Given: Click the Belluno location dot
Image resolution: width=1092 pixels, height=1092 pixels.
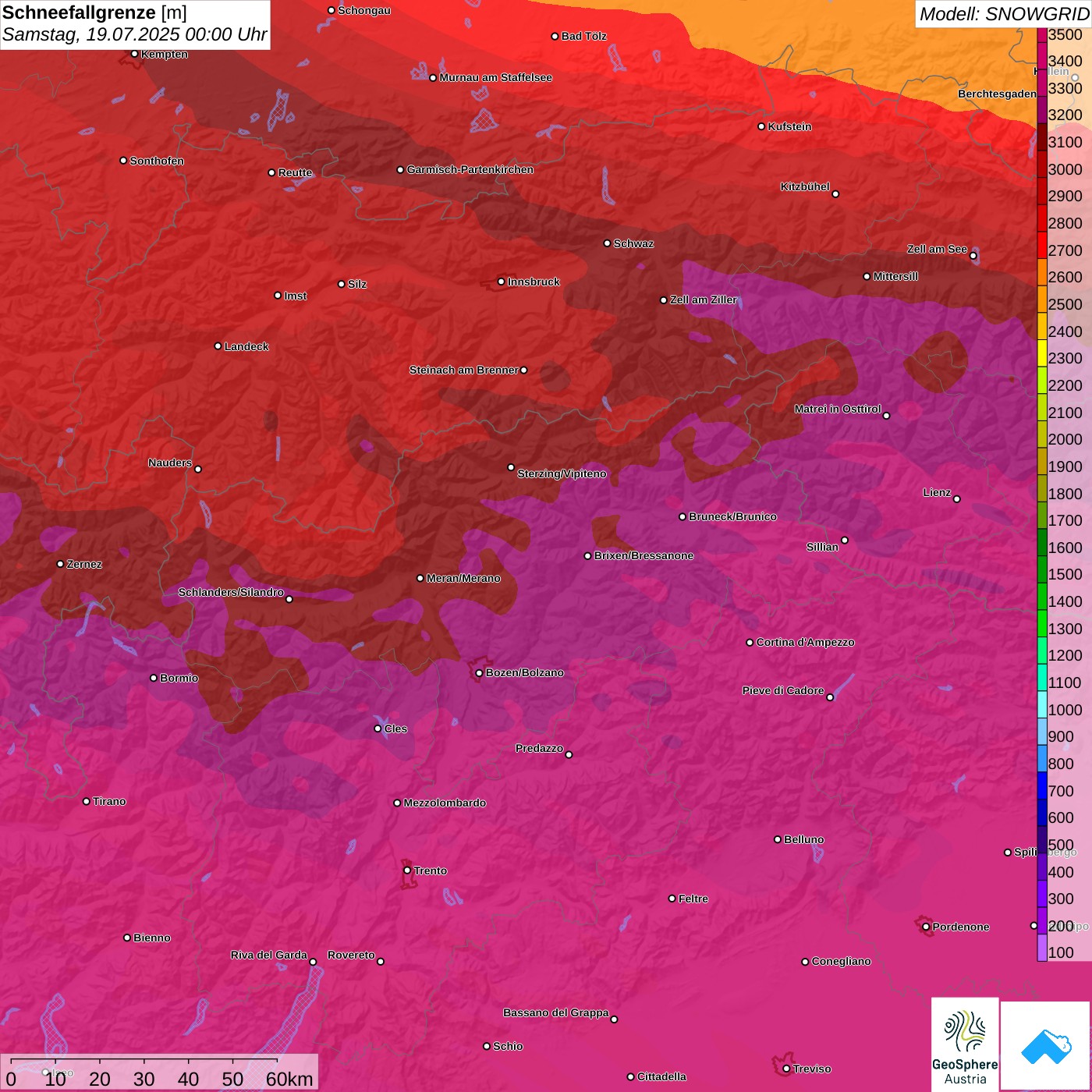Looking at the screenshot, I should coord(777,839).
